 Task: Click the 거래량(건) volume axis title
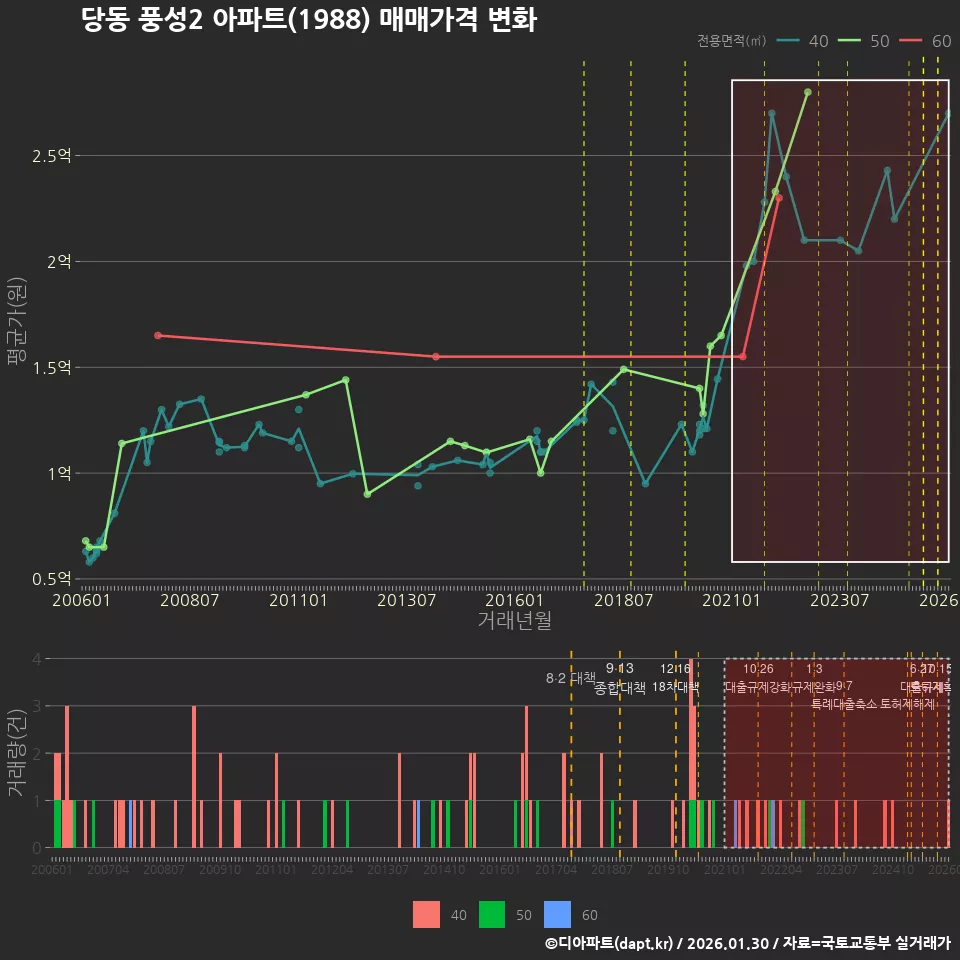16,754
